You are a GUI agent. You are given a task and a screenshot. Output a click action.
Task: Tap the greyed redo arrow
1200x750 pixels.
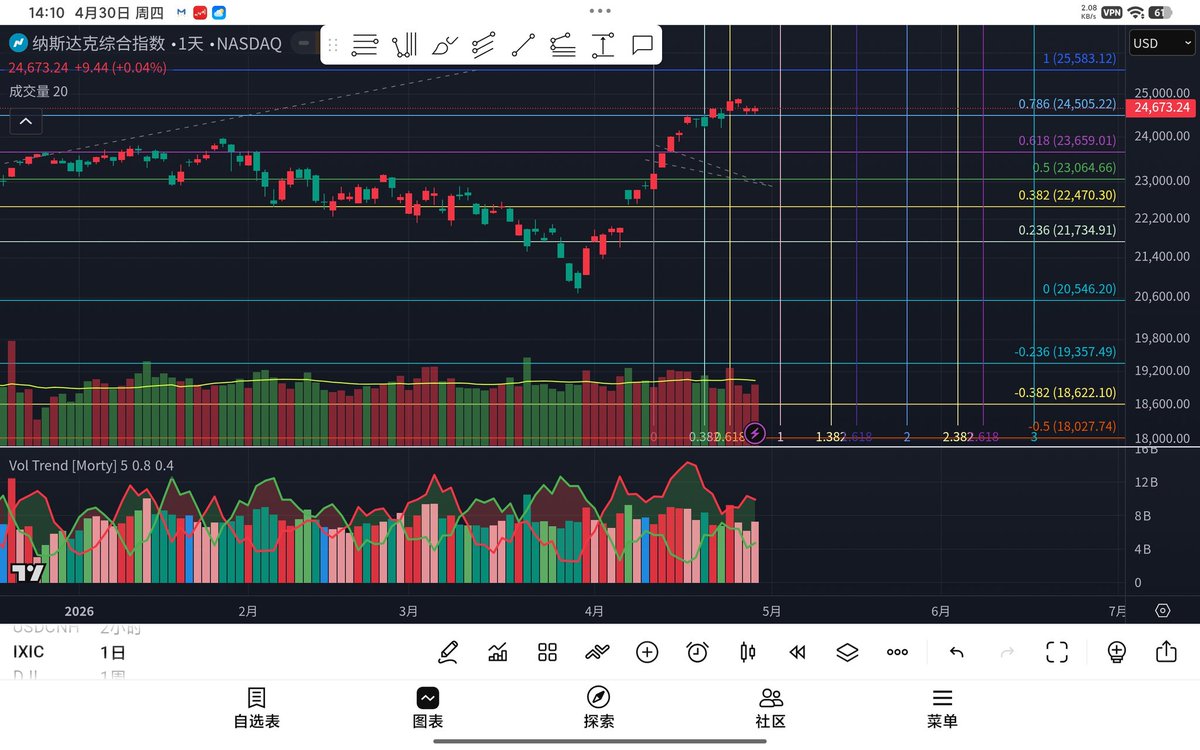click(x=1006, y=652)
